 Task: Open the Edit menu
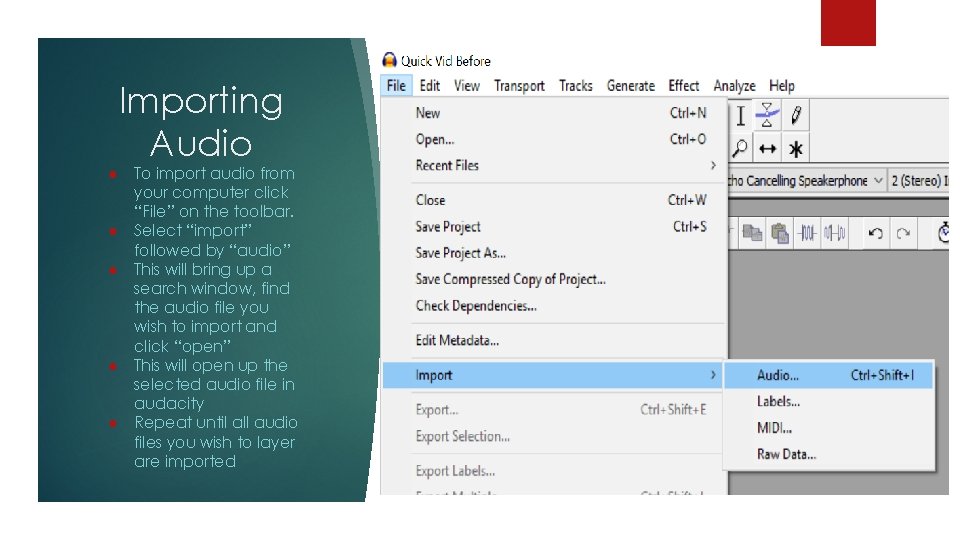(x=430, y=86)
